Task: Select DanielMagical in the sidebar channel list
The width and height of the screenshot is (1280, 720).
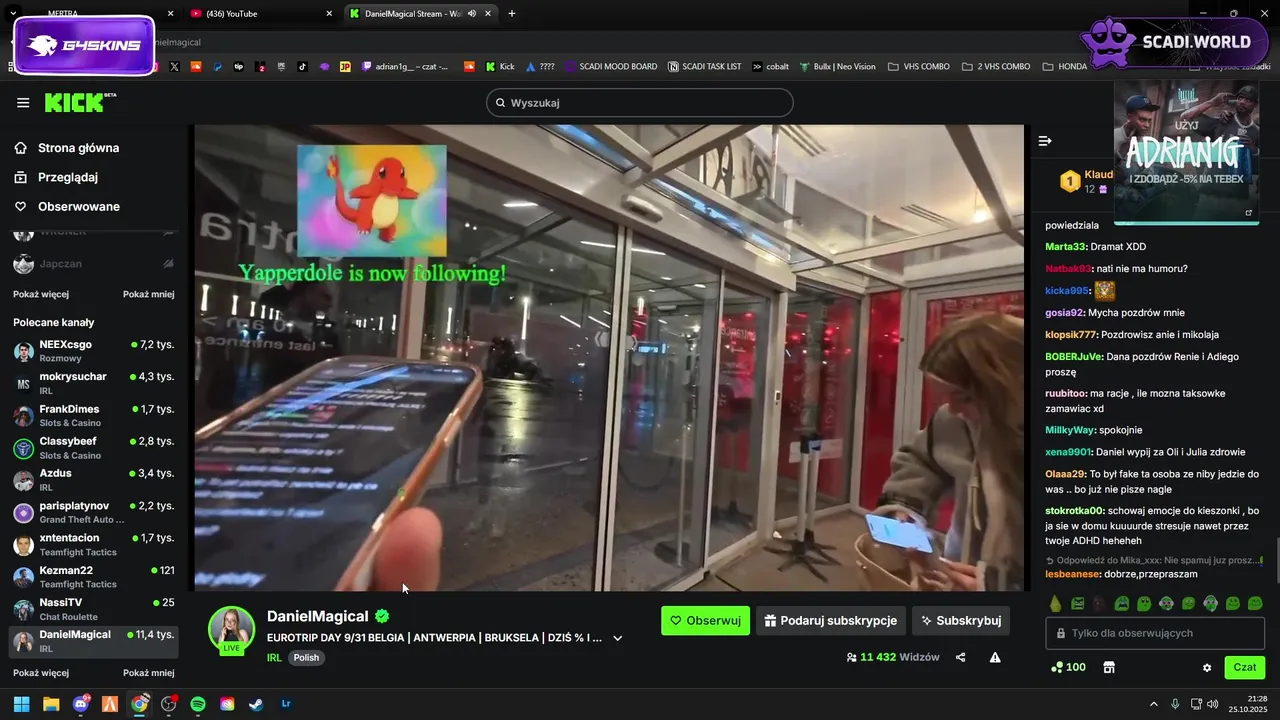Action: tap(94, 642)
